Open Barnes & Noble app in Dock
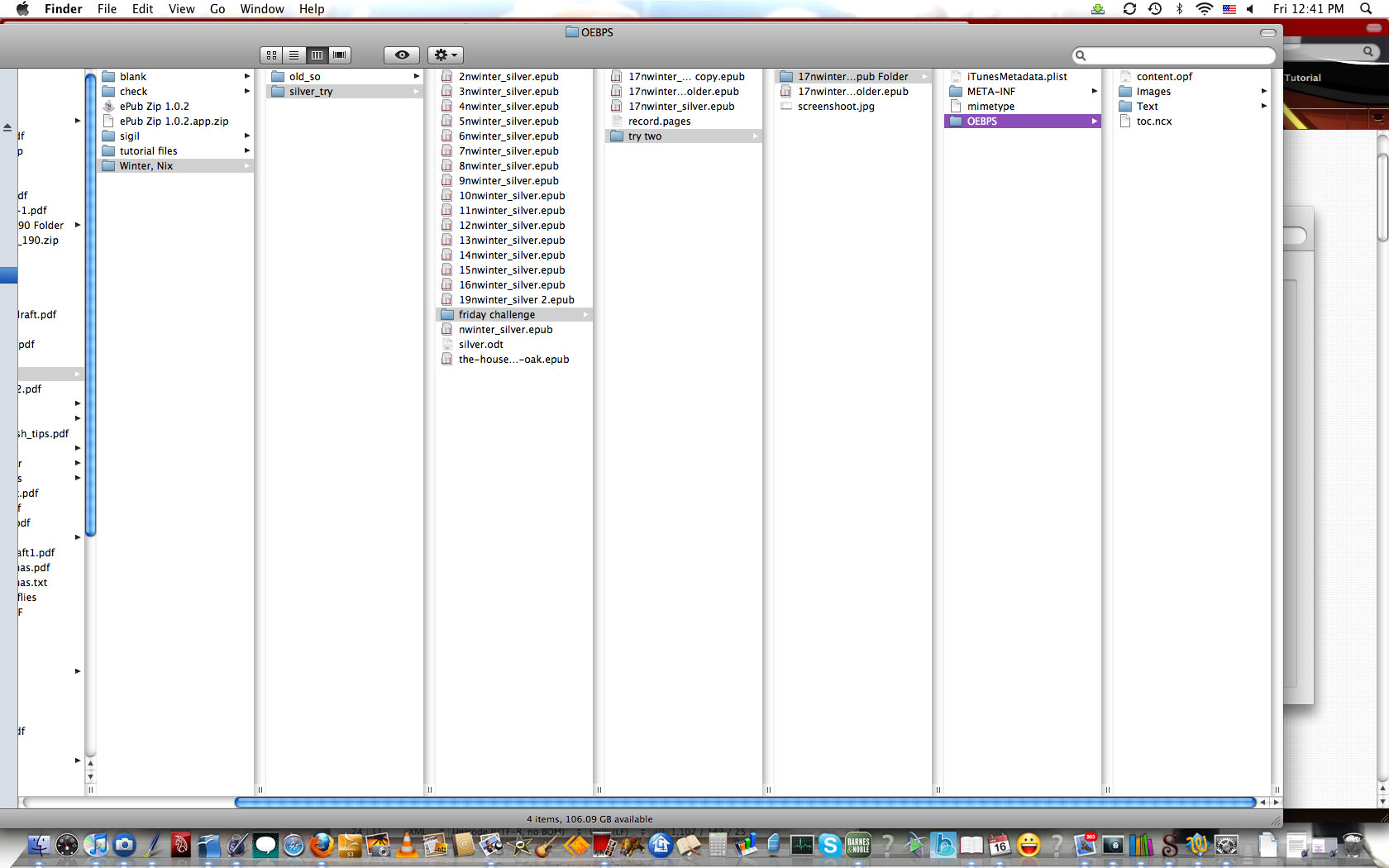The height and width of the screenshot is (868, 1389). click(x=858, y=845)
